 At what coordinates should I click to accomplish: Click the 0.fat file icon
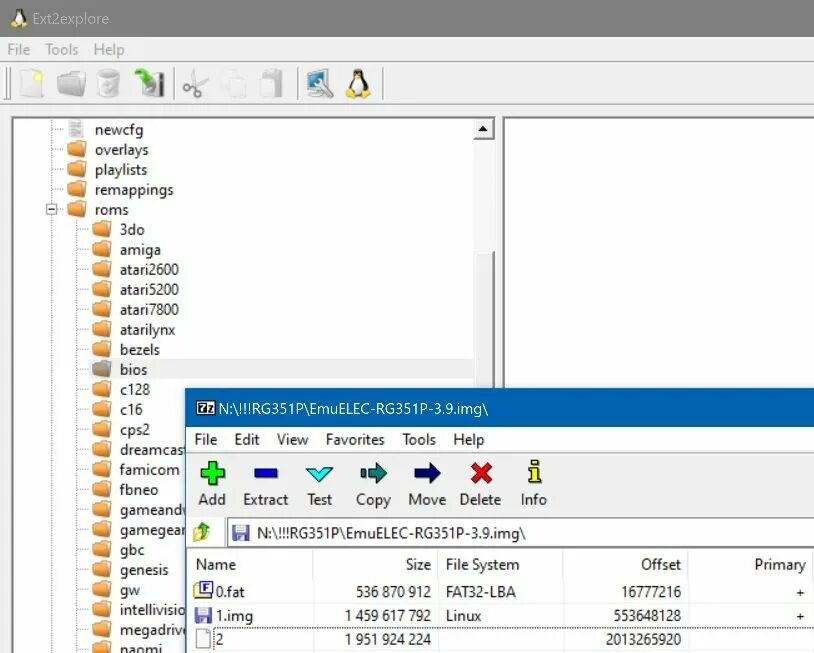pos(203,590)
